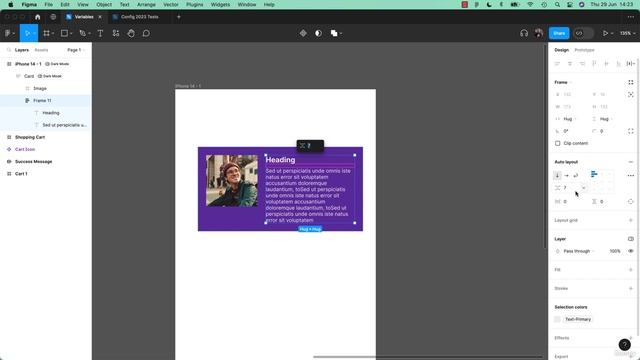Open the Plugins menu
The width and height of the screenshot is (640, 360).
pos(194,4)
